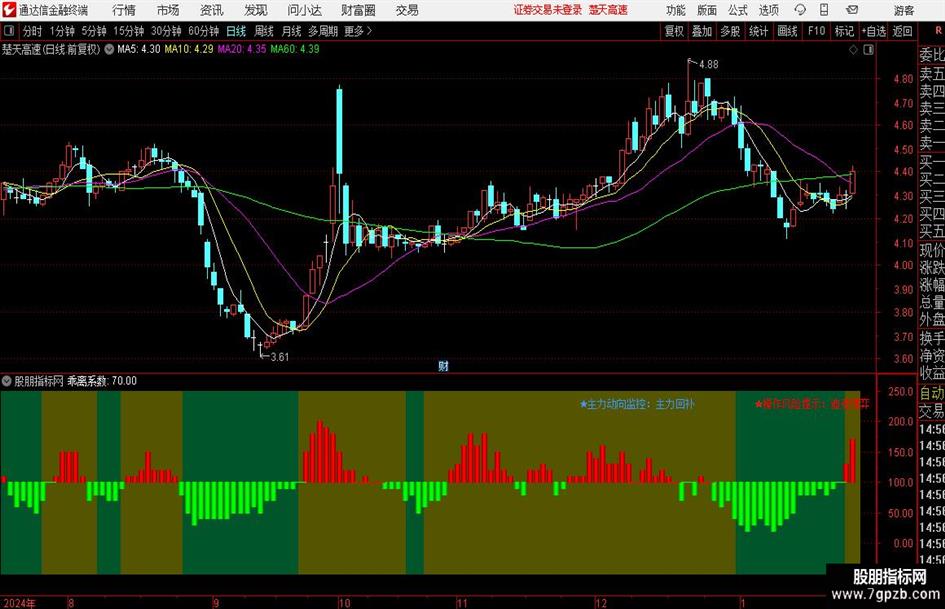The width and height of the screenshot is (945, 609).
Task: Open the 资讯 menu
Action: pyautogui.click(x=212, y=10)
